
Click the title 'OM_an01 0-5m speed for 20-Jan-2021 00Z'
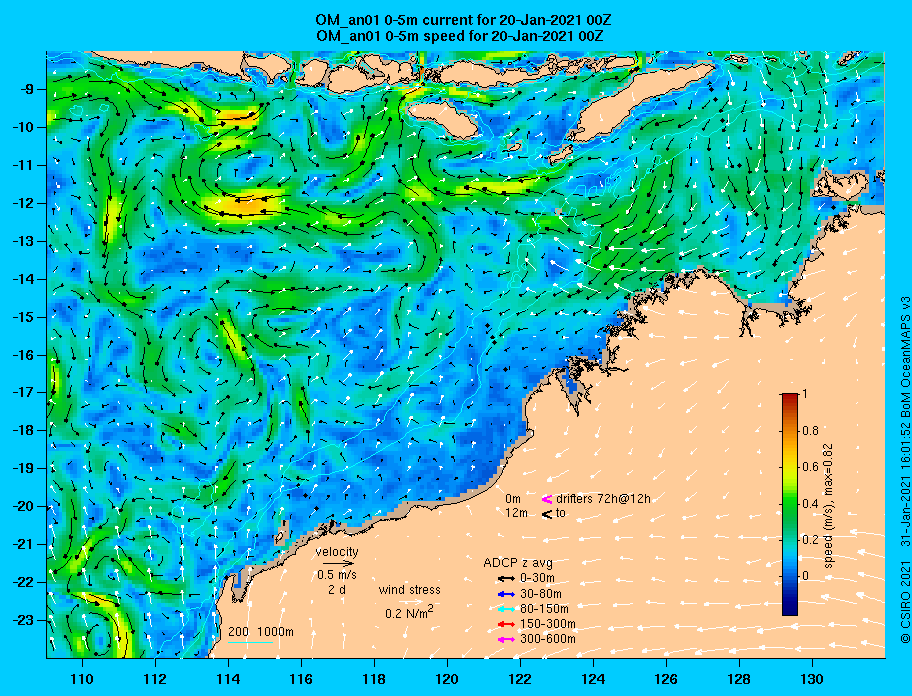pyautogui.click(x=459, y=35)
